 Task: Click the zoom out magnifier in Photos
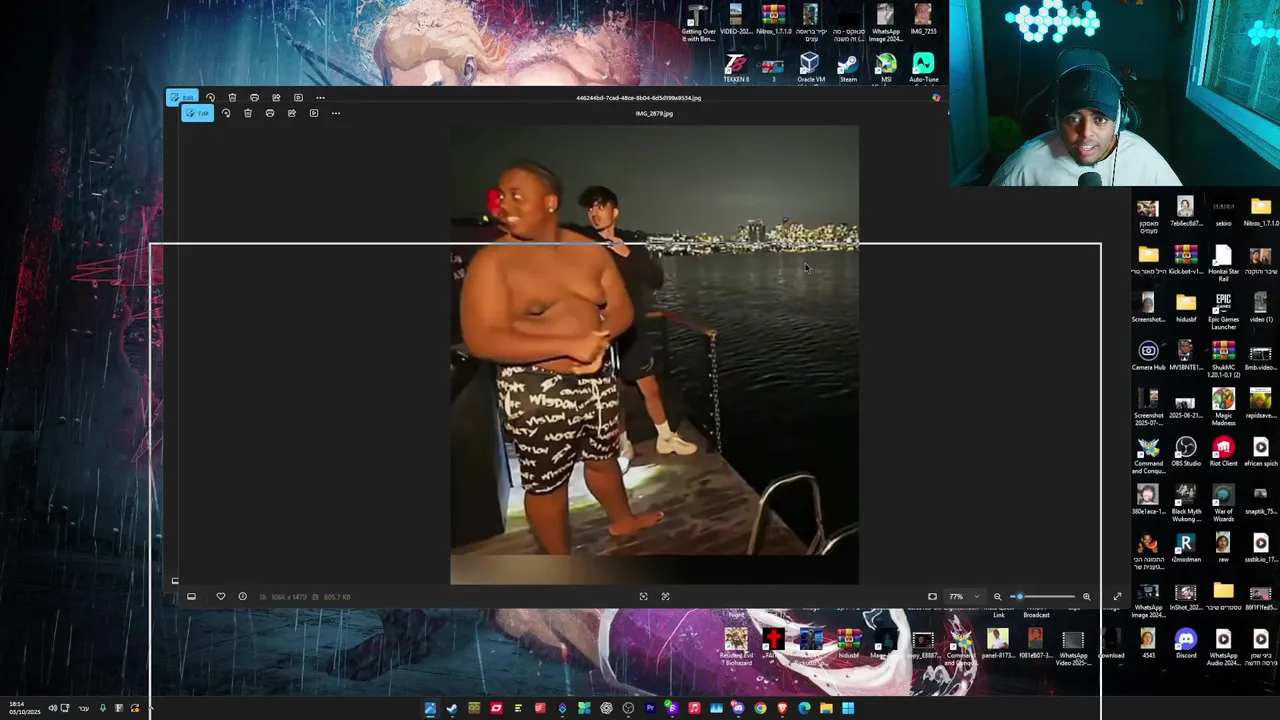pos(997,597)
